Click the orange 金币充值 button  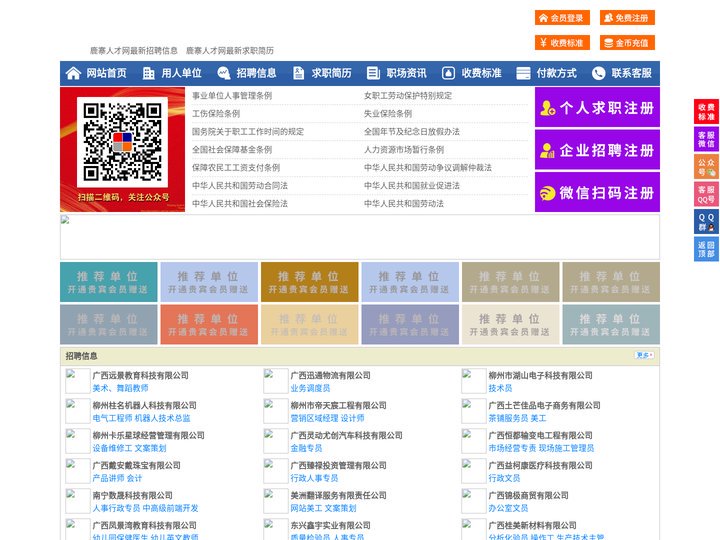pyautogui.click(x=627, y=43)
